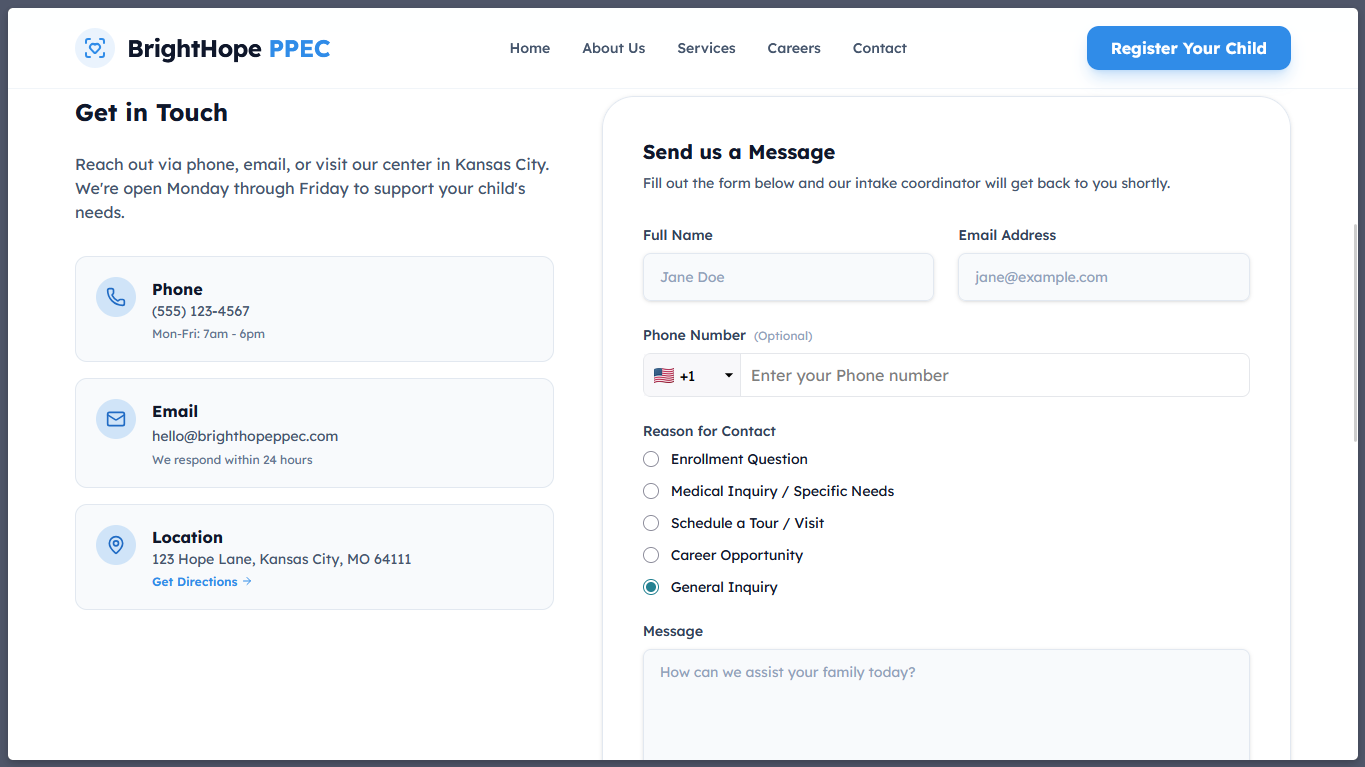Click the BrightHope PPEC brand name
The height and width of the screenshot is (767, 1365).
(x=229, y=48)
